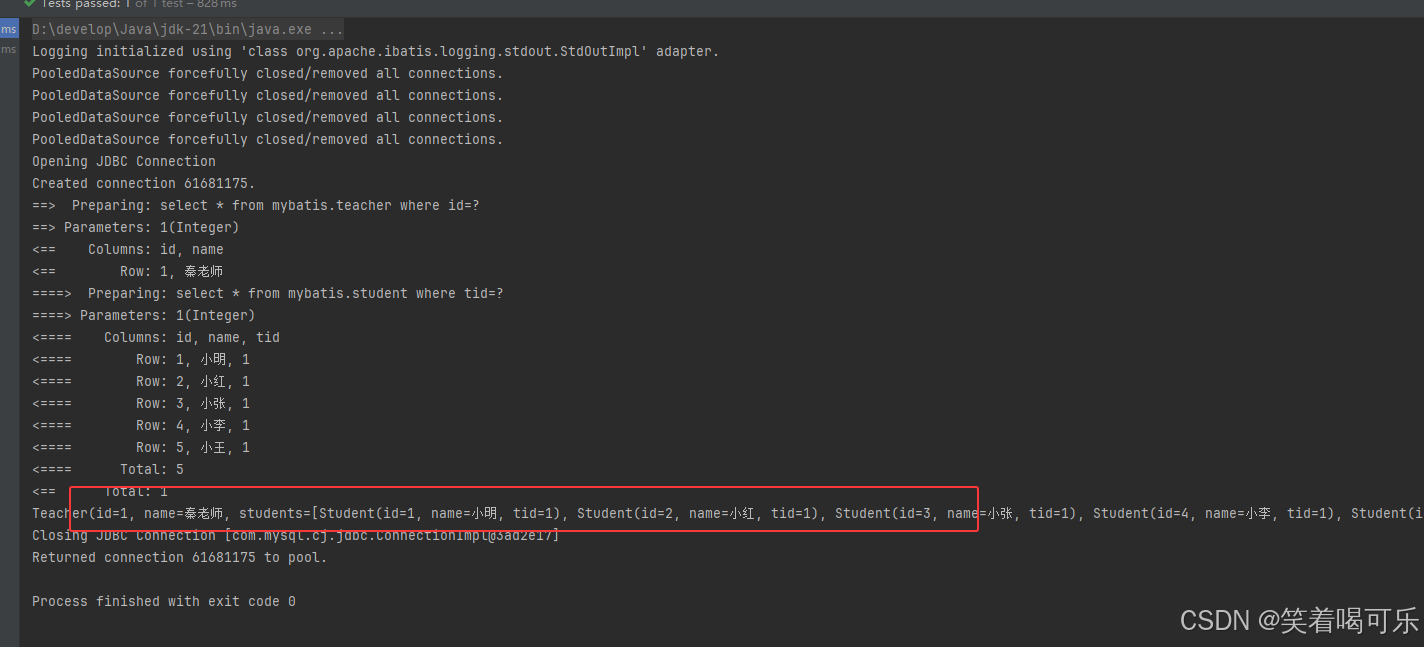The image size is (1424, 647).
Task: Select the second ms test row in gutter
Action: pyautogui.click(x=9, y=50)
